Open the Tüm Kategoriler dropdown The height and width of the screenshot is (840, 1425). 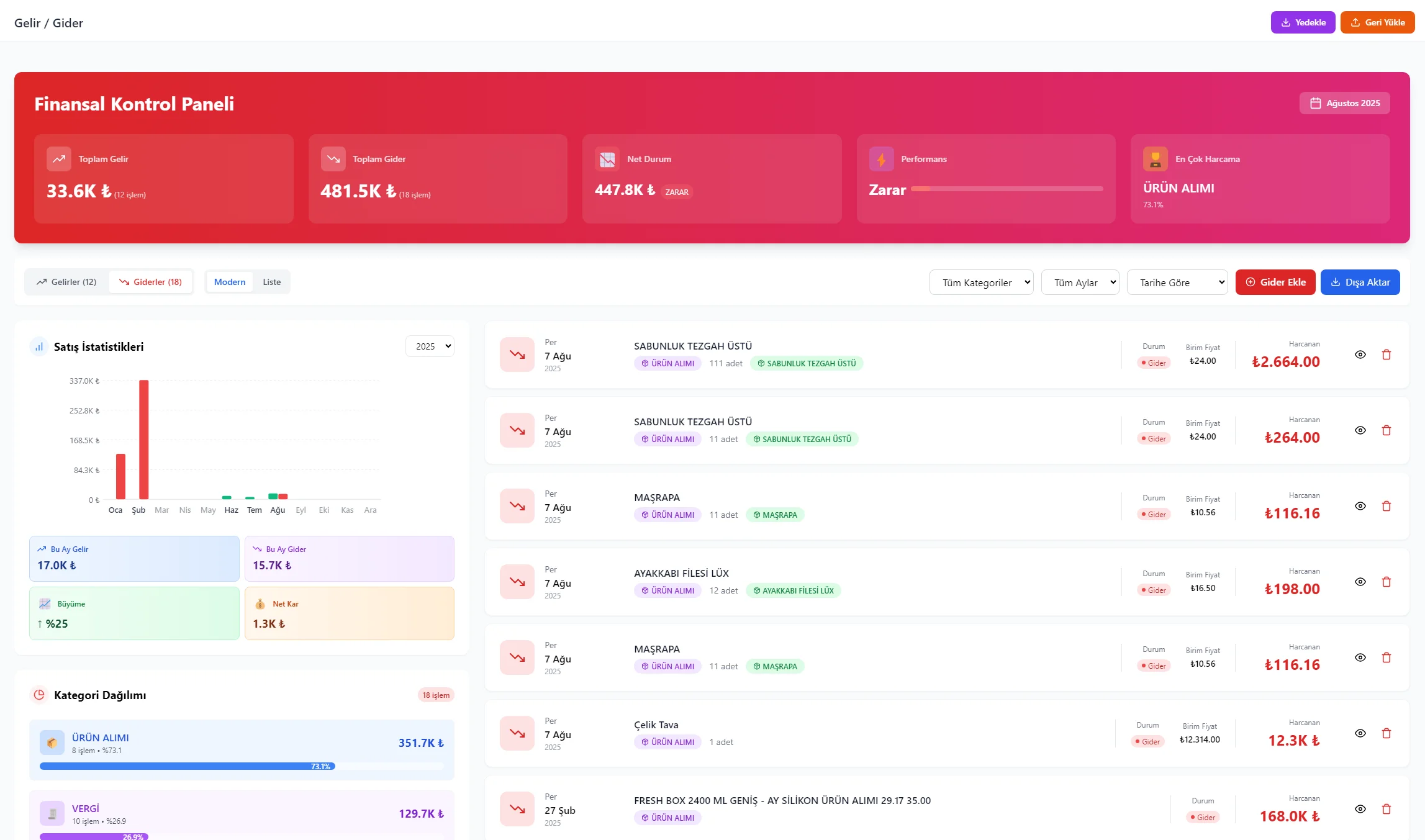[x=982, y=282]
